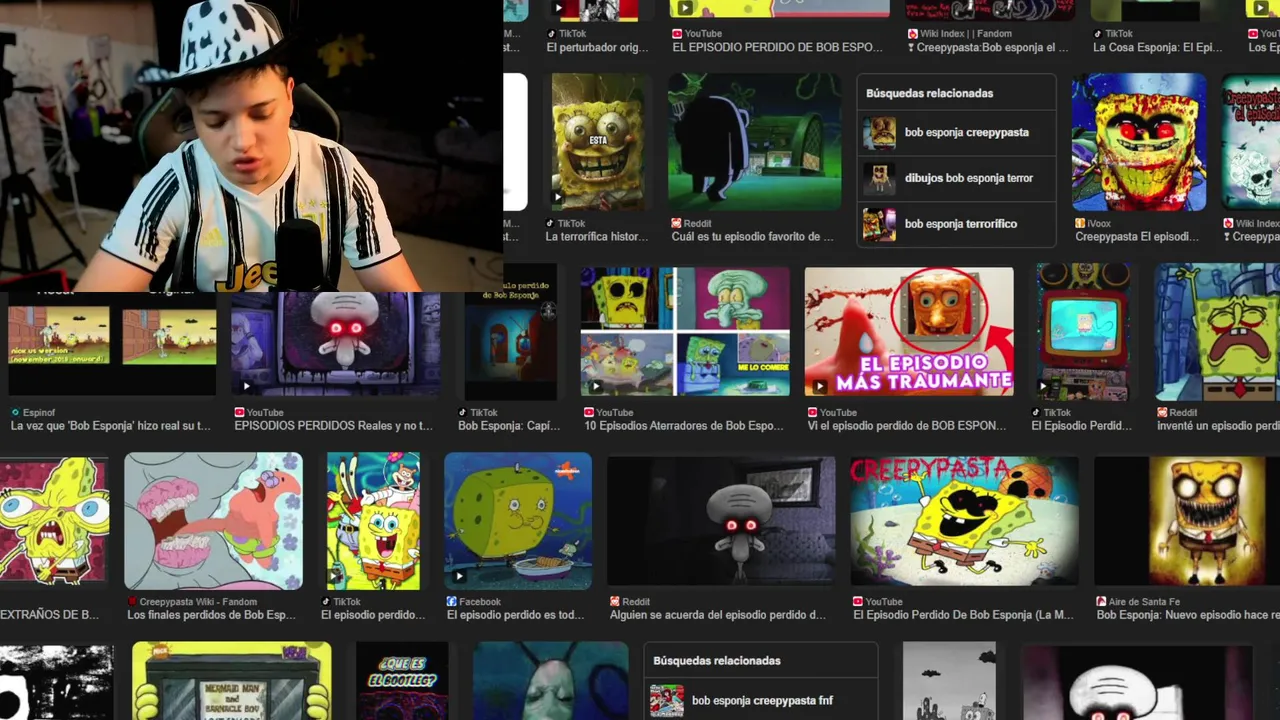Click Facebook favicon above 'El episodio perdido es tod...'
This screenshot has height=720, width=1280.
coord(452,602)
